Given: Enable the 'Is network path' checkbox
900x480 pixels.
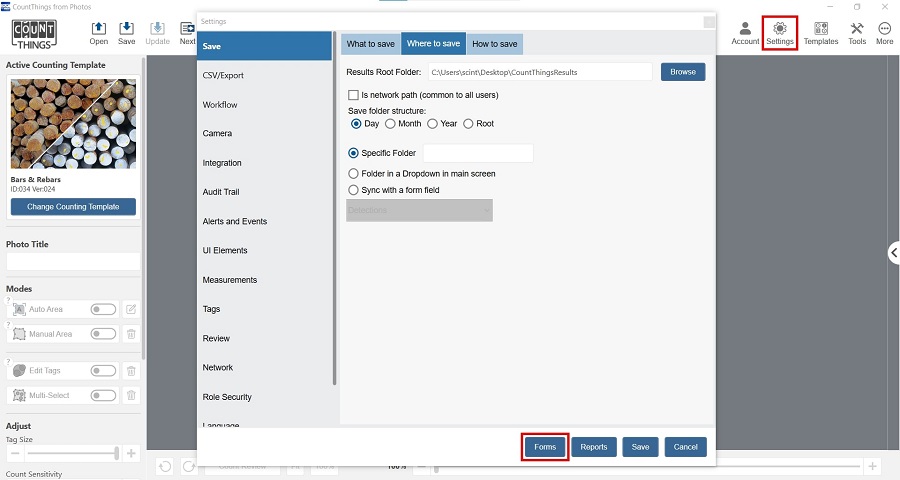Looking at the screenshot, I should click(x=353, y=95).
